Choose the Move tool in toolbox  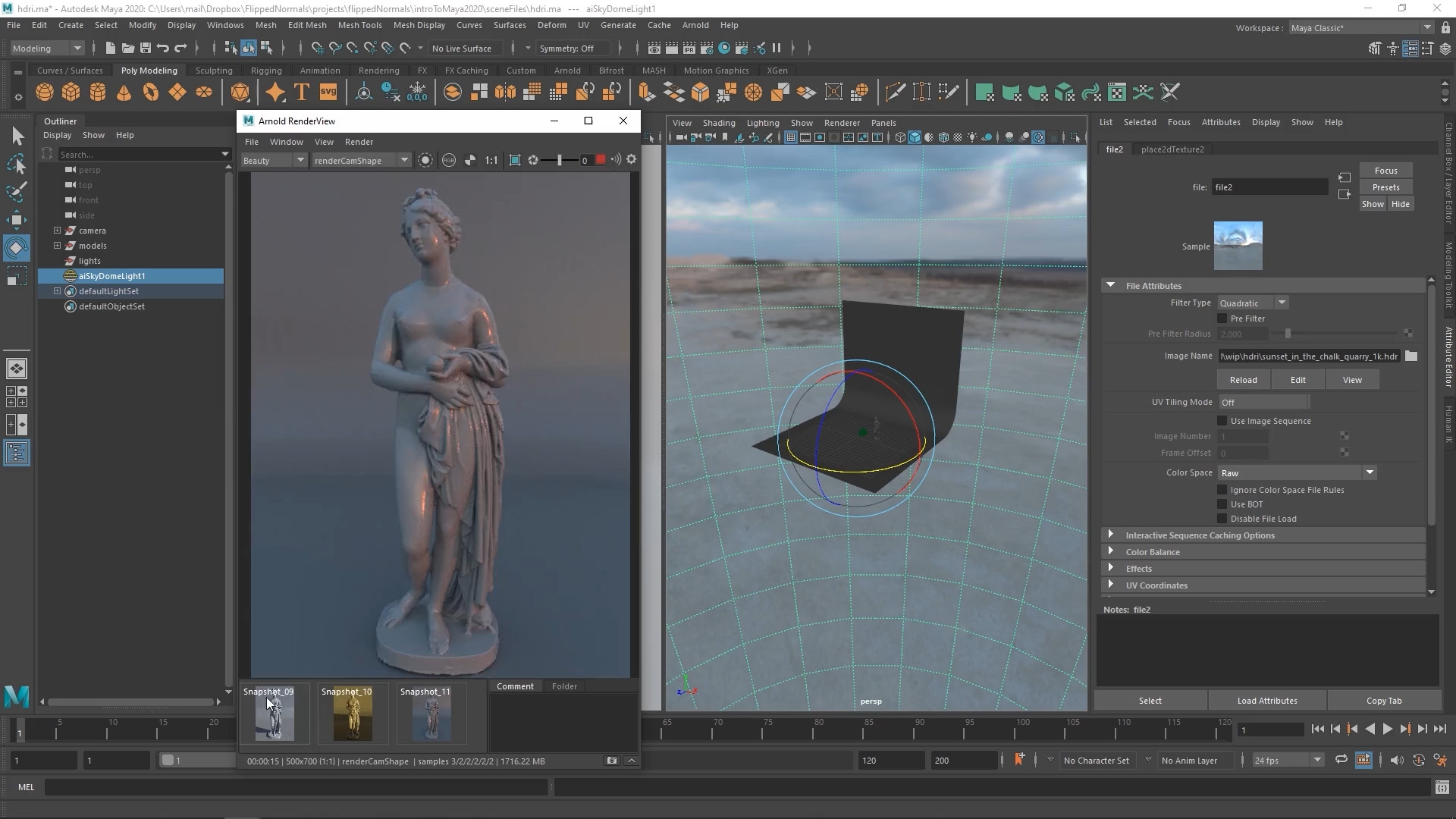[x=17, y=220]
